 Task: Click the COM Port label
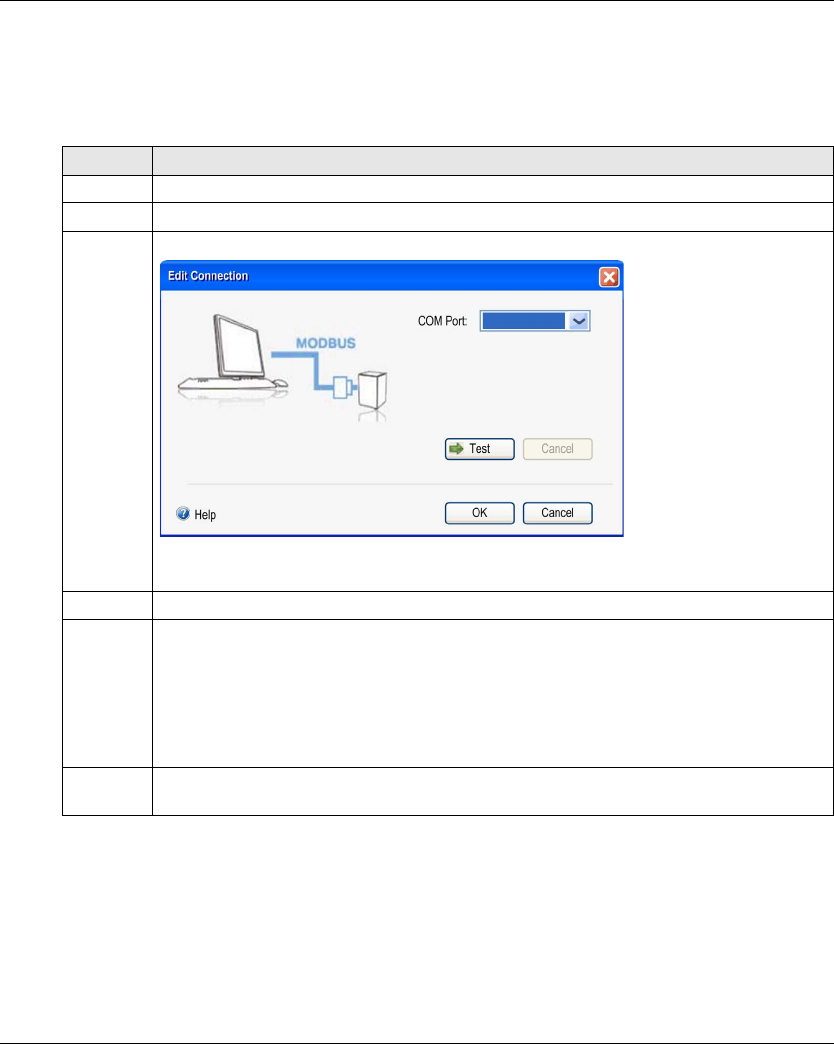point(442,321)
